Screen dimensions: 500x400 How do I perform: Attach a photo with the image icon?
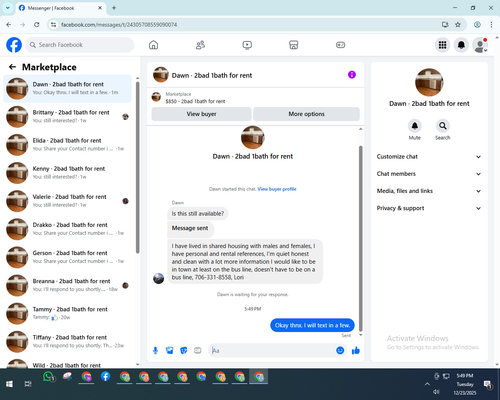tap(170, 350)
